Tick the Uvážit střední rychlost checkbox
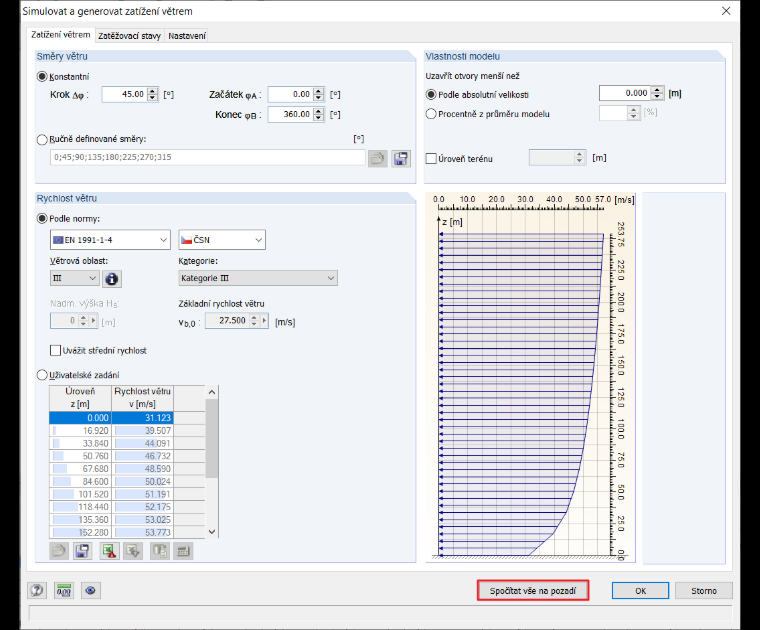760x630 pixels. (55, 350)
